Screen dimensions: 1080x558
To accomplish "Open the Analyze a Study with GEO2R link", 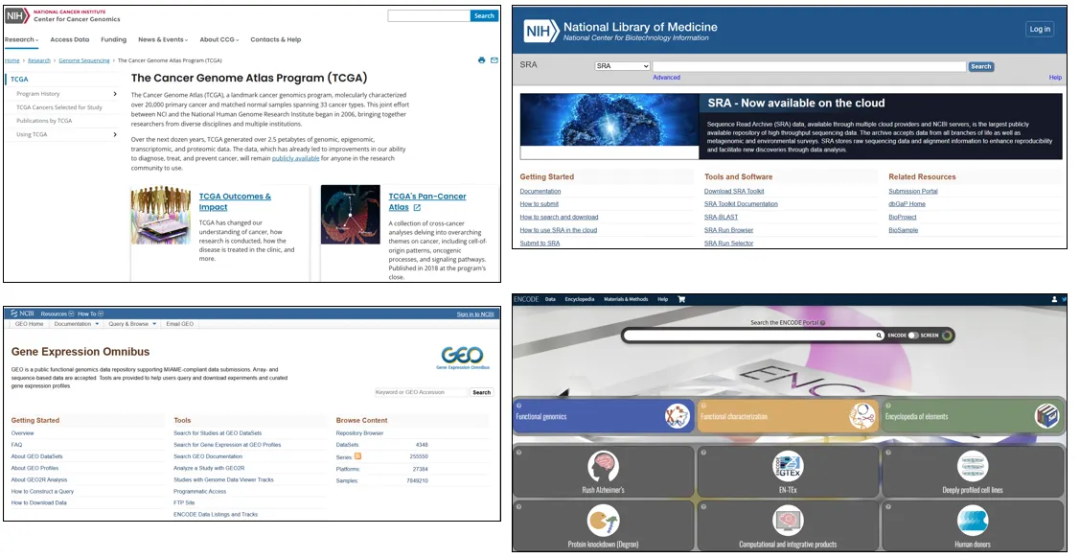I will click(209, 468).
